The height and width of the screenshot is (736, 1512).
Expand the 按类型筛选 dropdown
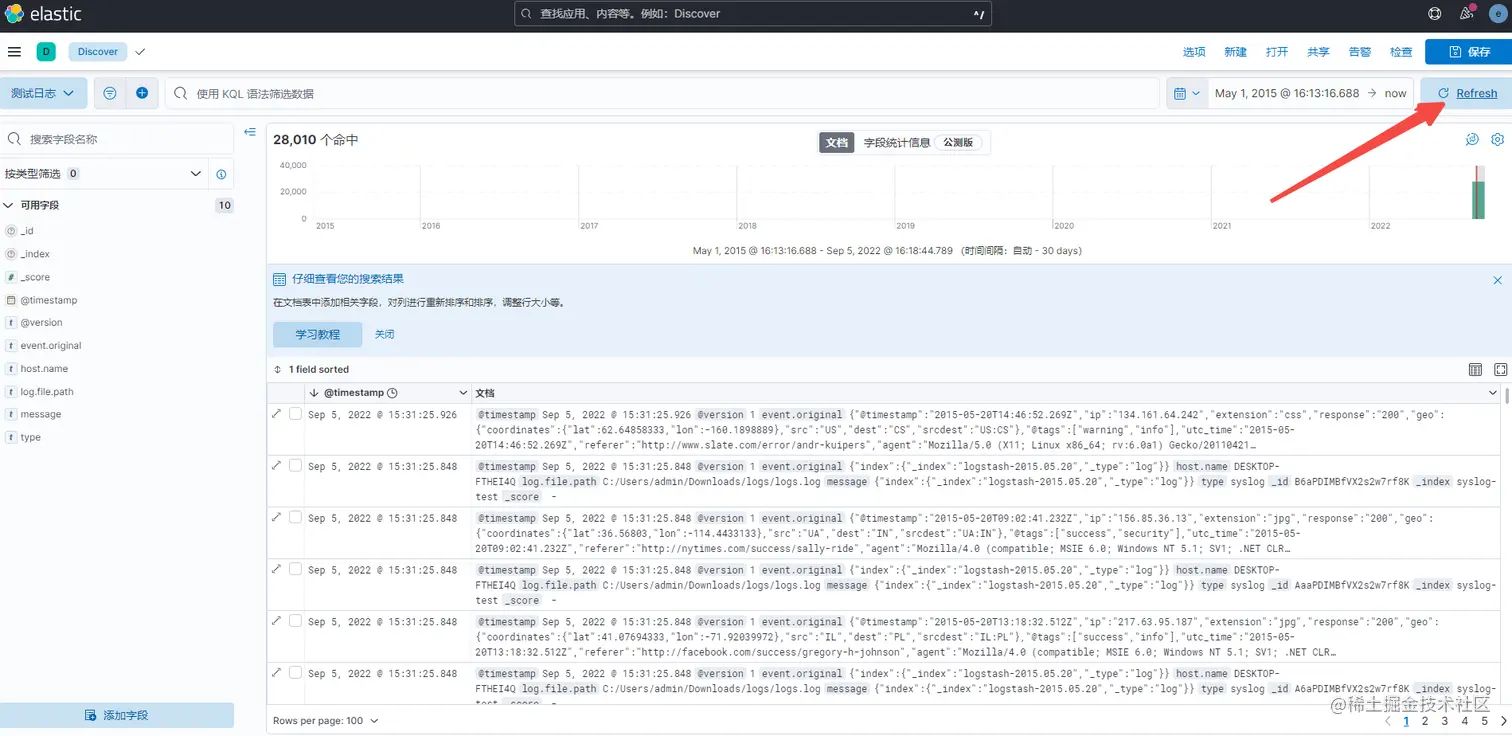(x=103, y=174)
